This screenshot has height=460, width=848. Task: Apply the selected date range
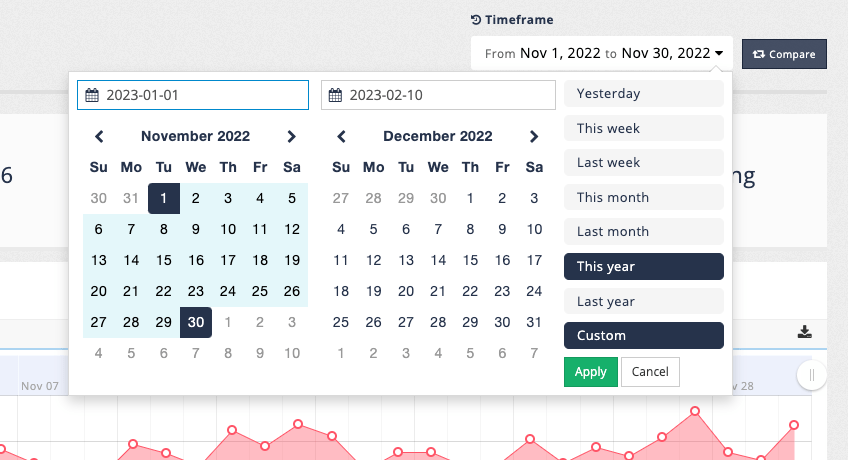(x=591, y=372)
